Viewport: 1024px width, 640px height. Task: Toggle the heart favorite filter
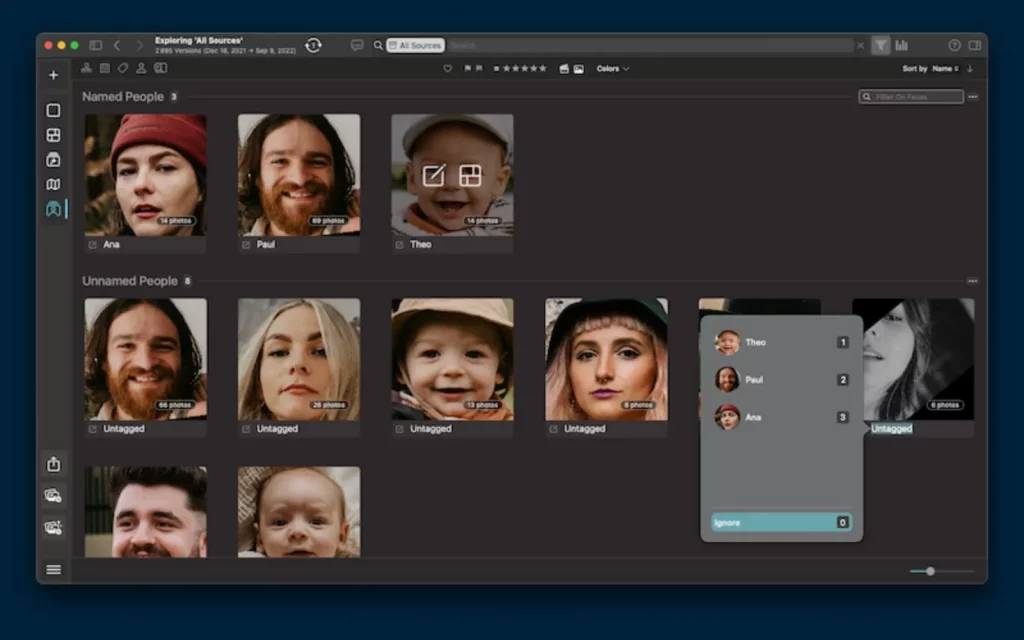448,68
